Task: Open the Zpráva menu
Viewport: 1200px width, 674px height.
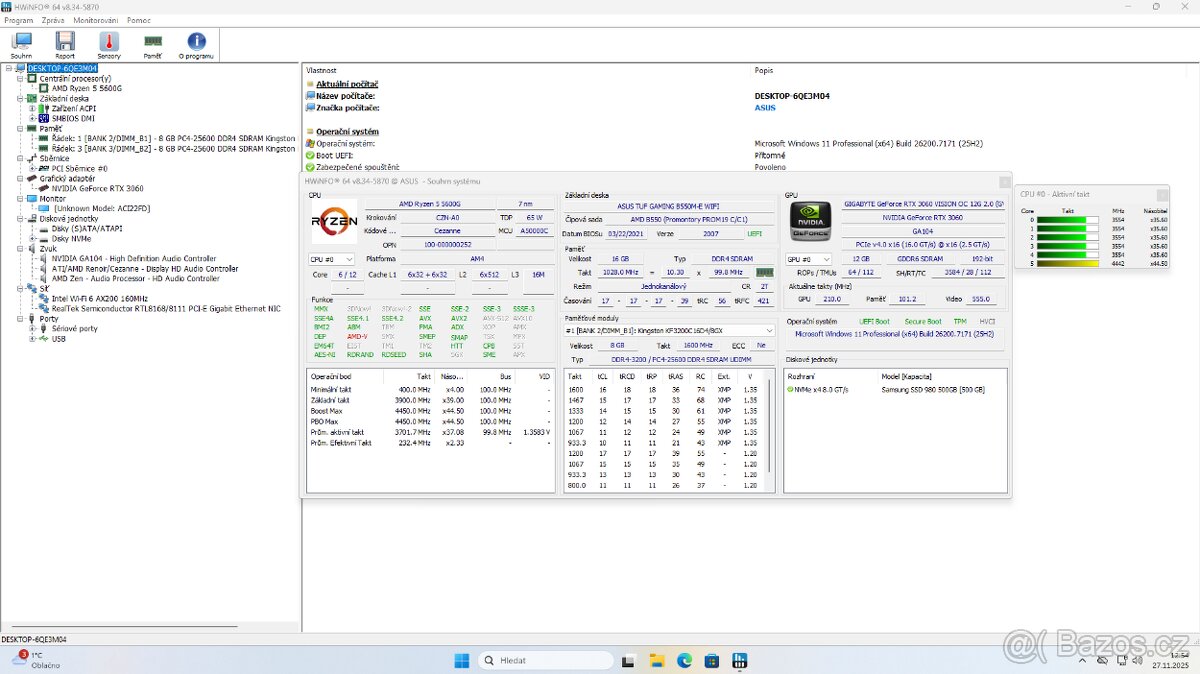Action: [52, 19]
